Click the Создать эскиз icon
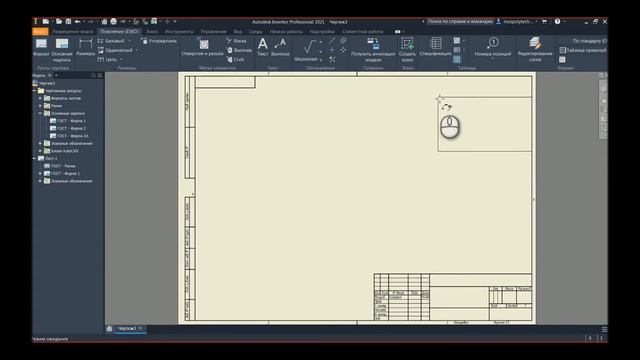640x360 pixels. tap(407, 43)
